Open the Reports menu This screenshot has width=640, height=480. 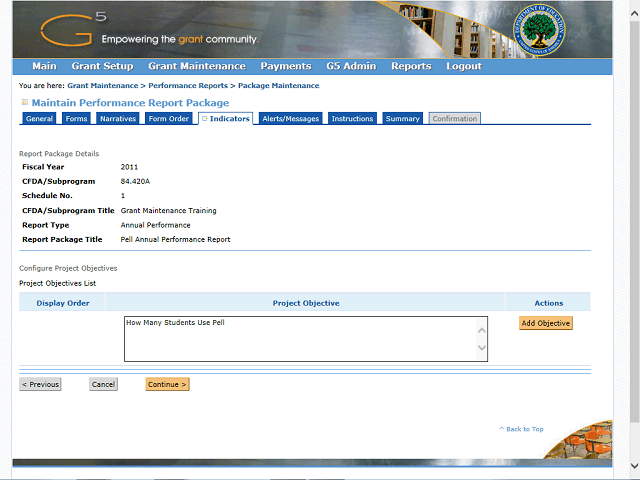tap(411, 66)
